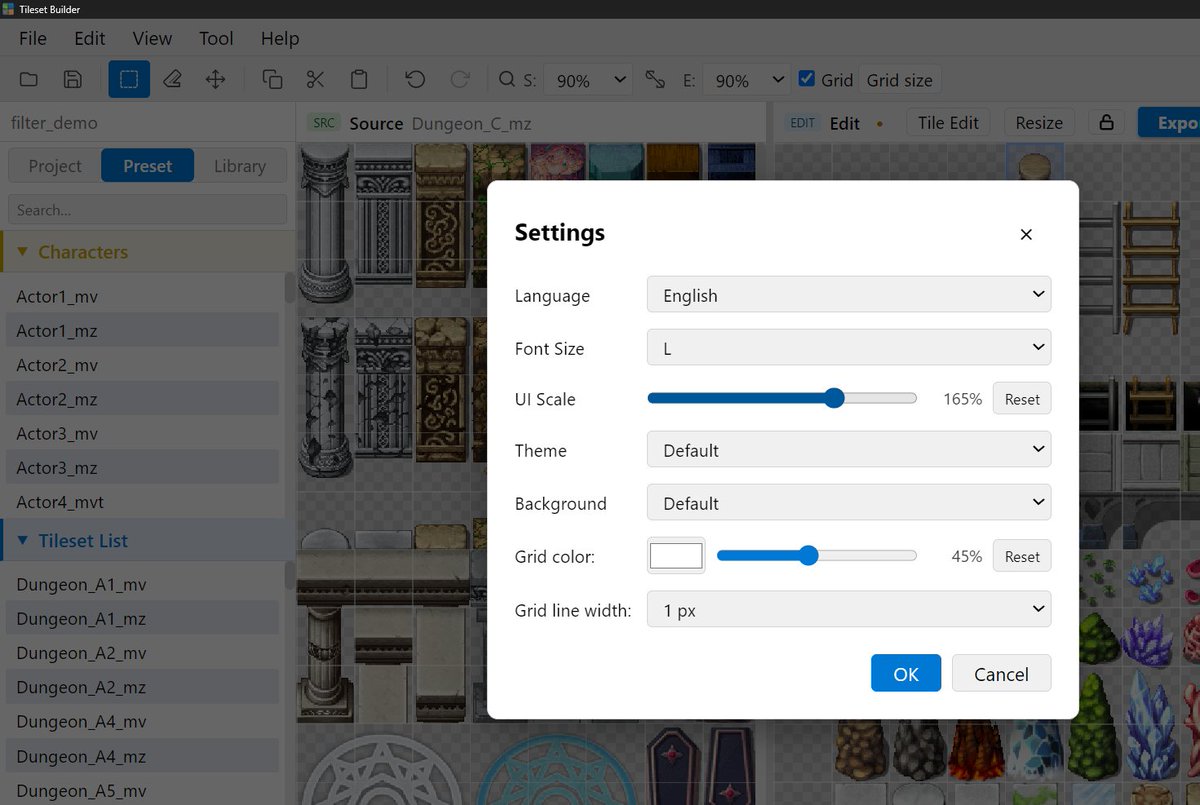Open the white Grid color swatch
This screenshot has height=805, width=1200.
676,556
